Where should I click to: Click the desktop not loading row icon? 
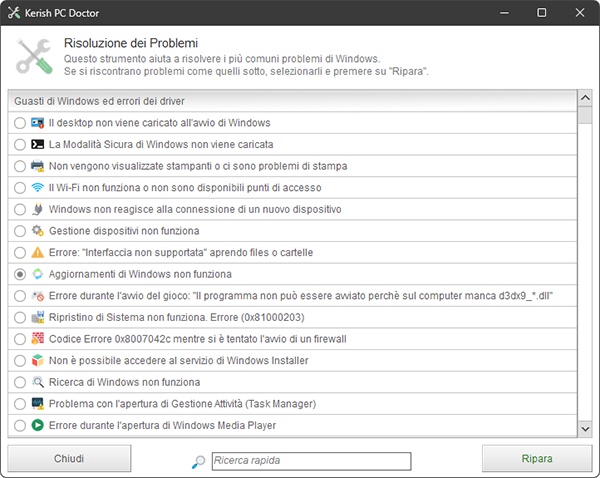[x=38, y=123]
